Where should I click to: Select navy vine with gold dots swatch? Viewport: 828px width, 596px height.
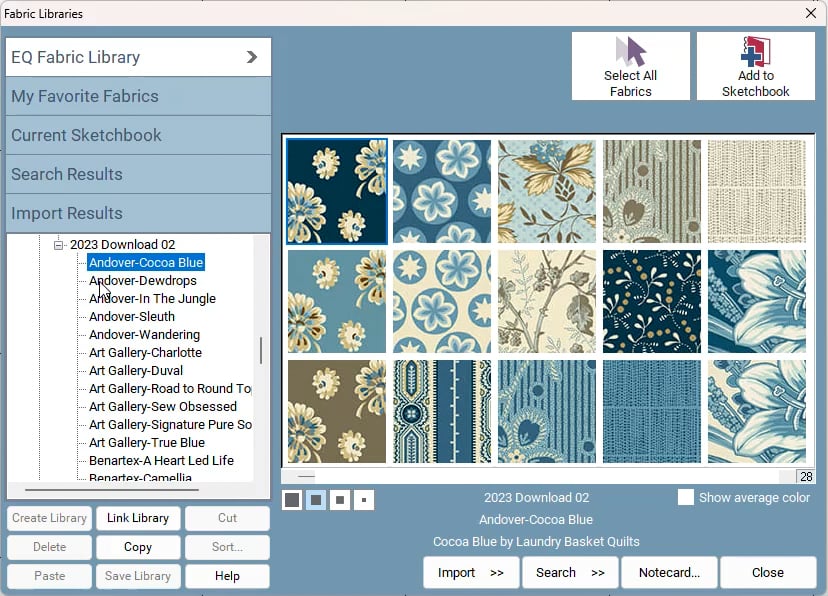[x=652, y=301]
